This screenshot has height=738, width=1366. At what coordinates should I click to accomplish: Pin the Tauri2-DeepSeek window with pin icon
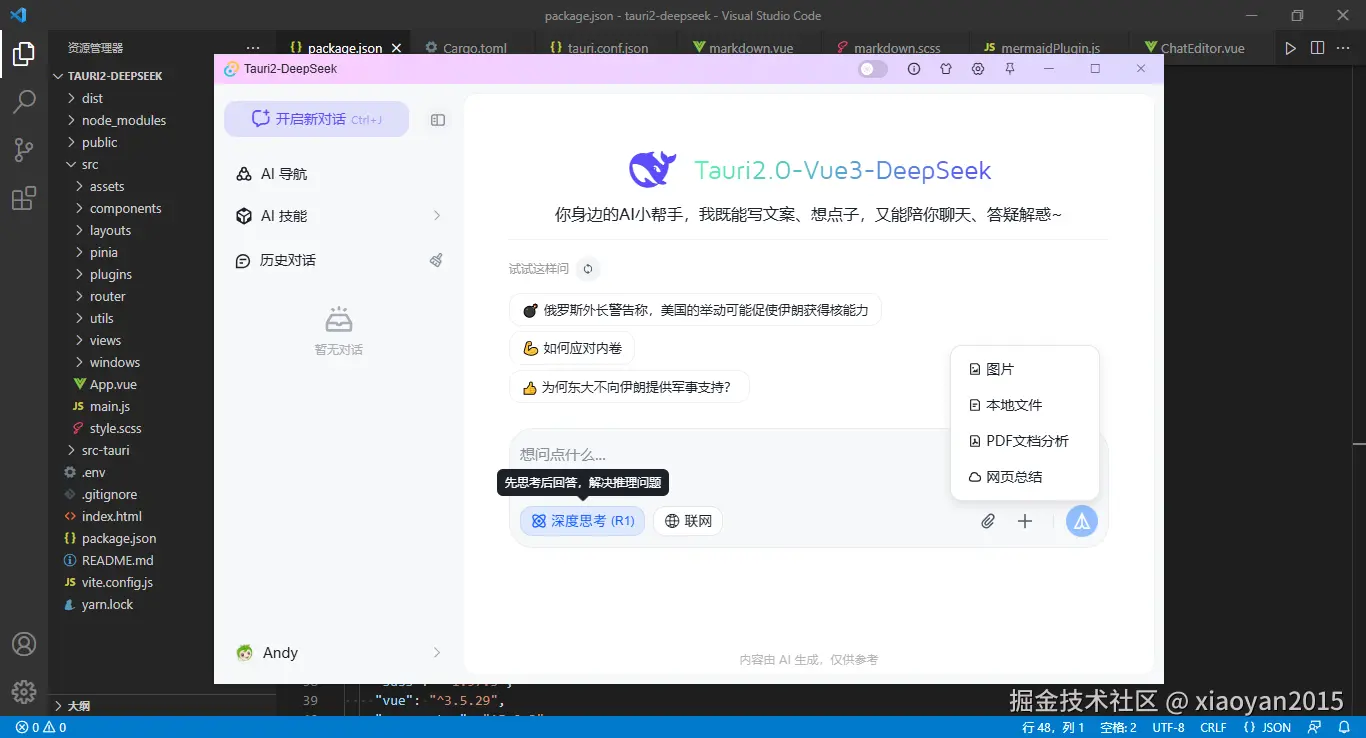1011,68
